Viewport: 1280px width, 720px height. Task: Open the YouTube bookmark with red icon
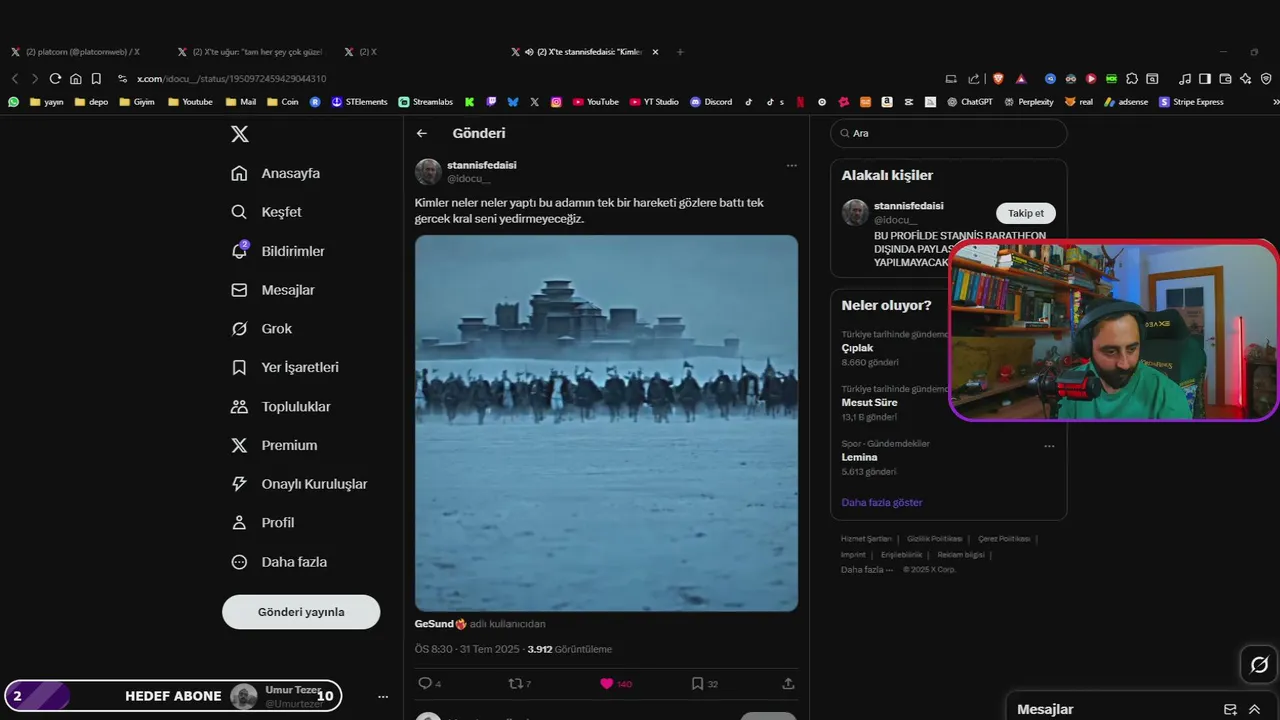(596, 102)
